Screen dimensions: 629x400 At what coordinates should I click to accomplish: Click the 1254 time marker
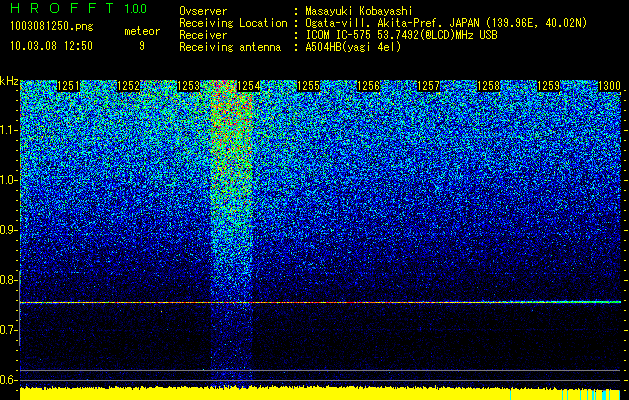tap(249, 86)
